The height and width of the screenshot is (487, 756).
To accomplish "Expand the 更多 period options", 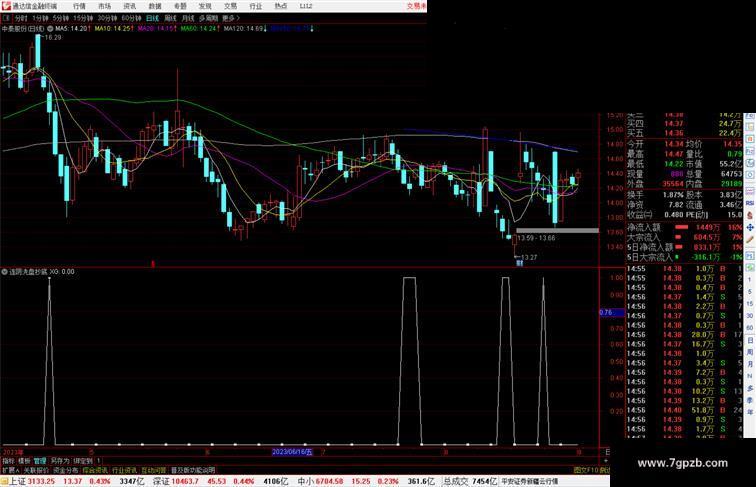I will coord(230,18).
